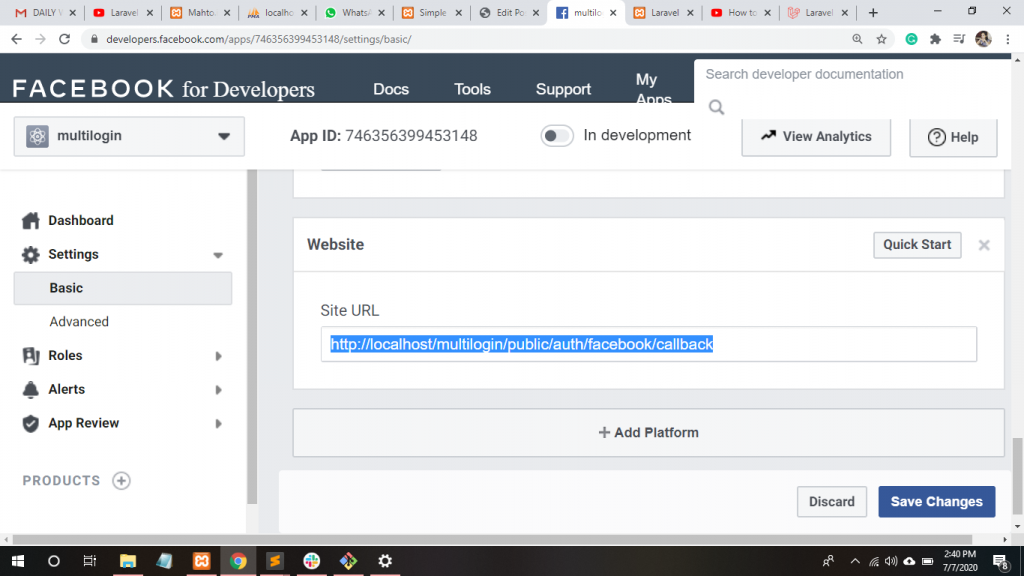Click the Roles icon in sidebar

pyautogui.click(x=31, y=355)
